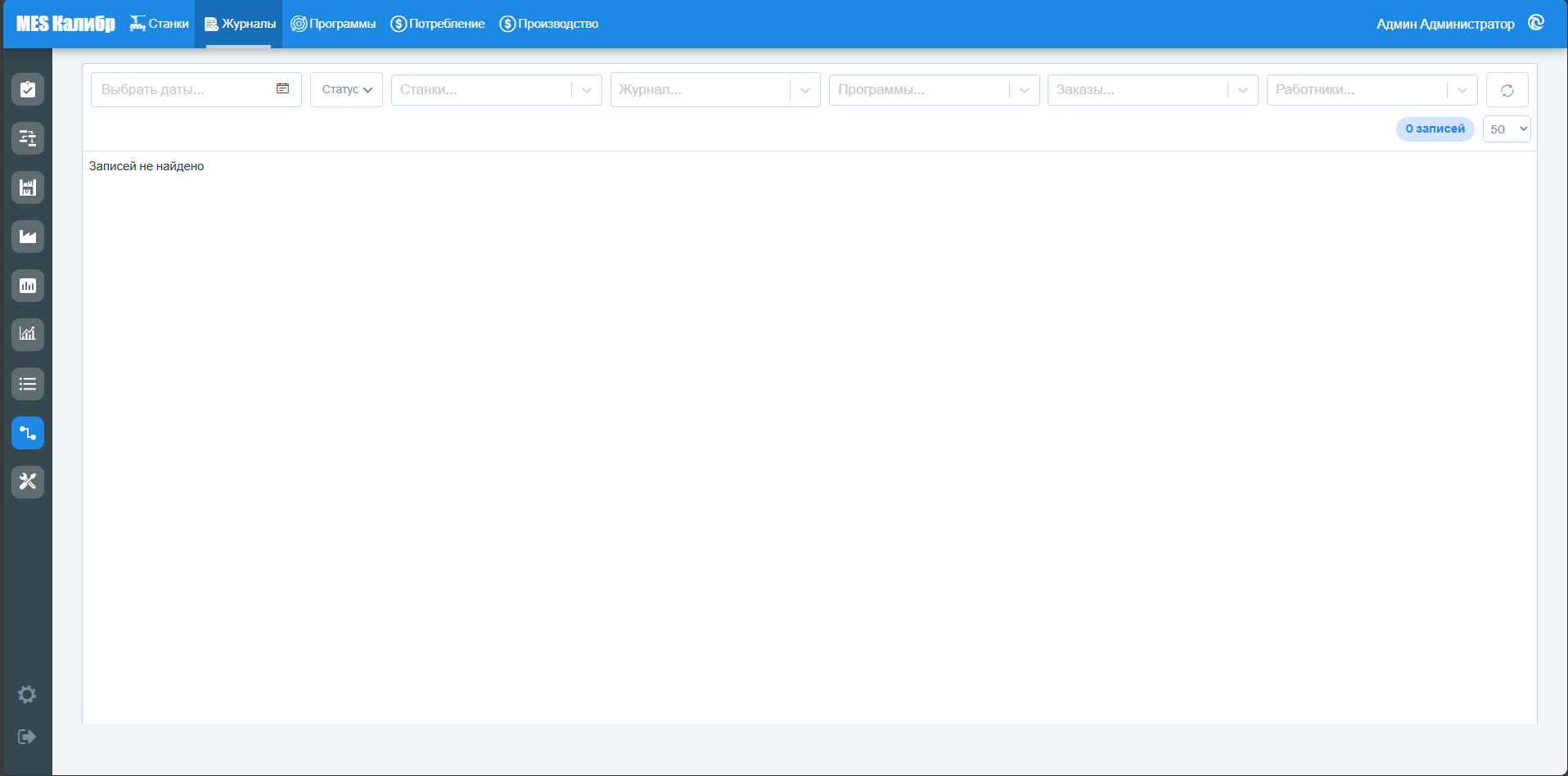The height and width of the screenshot is (776, 1568).
Task: Open the list view sidebar icon
Action: [28, 384]
